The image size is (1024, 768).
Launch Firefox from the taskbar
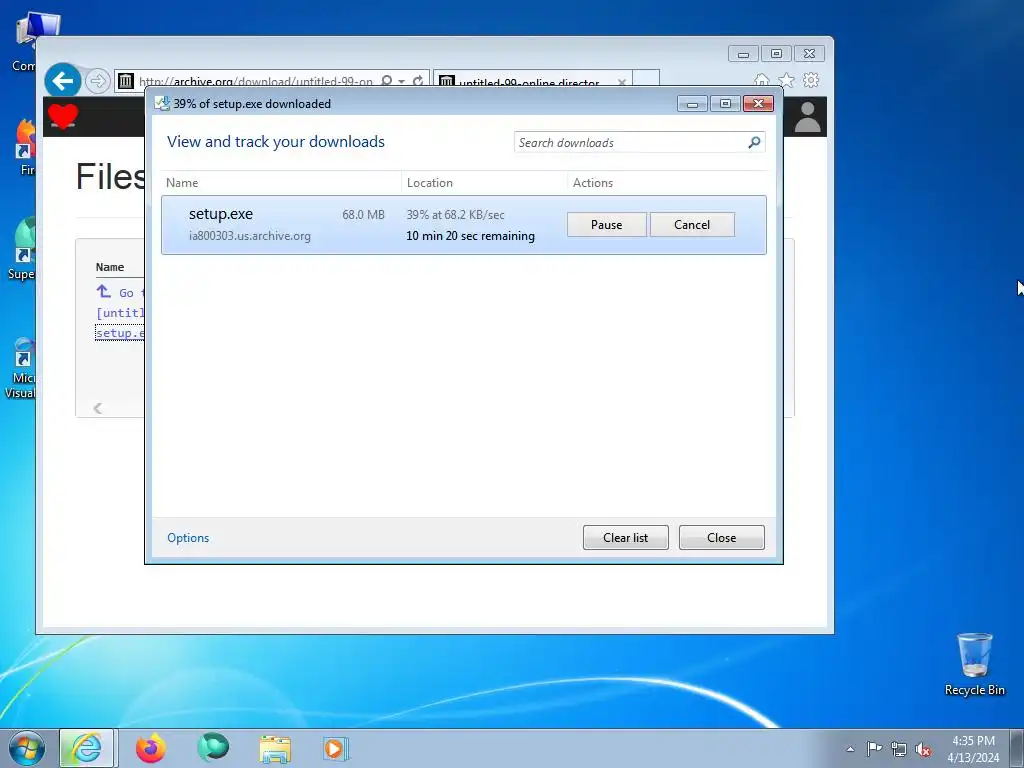(150, 748)
